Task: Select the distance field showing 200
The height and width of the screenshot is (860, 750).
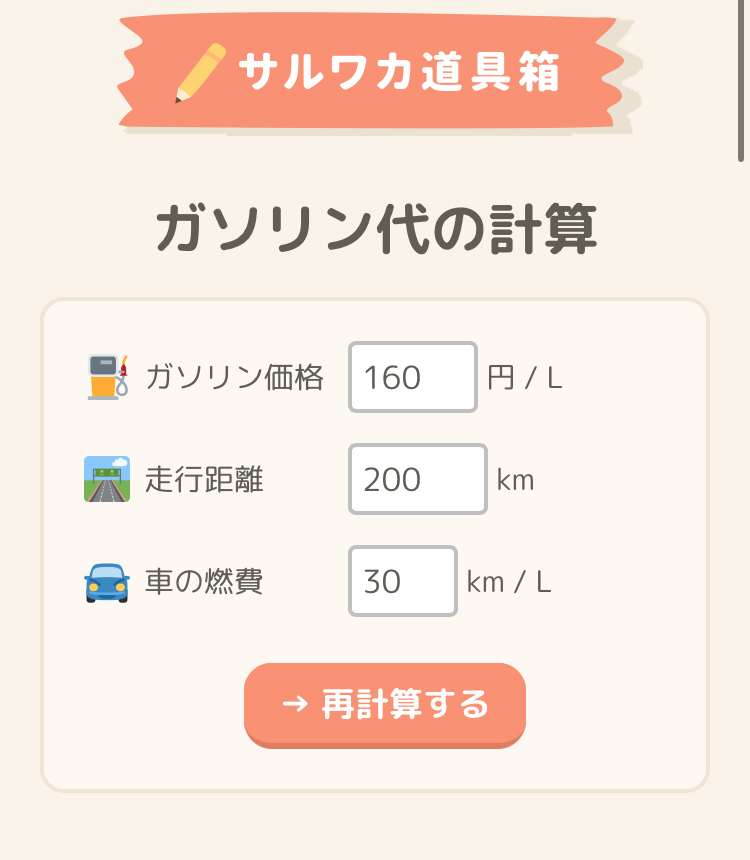Action: click(x=417, y=479)
